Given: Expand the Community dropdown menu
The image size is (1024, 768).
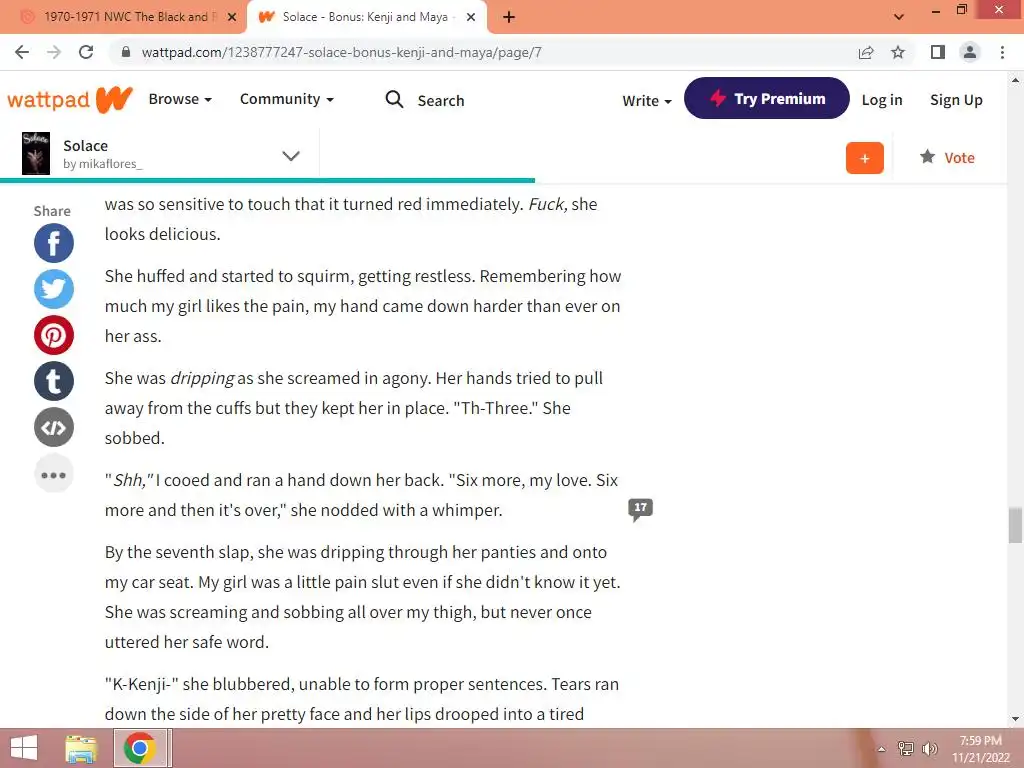Looking at the screenshot, I should pyautogui.click(x=287, y=99).
